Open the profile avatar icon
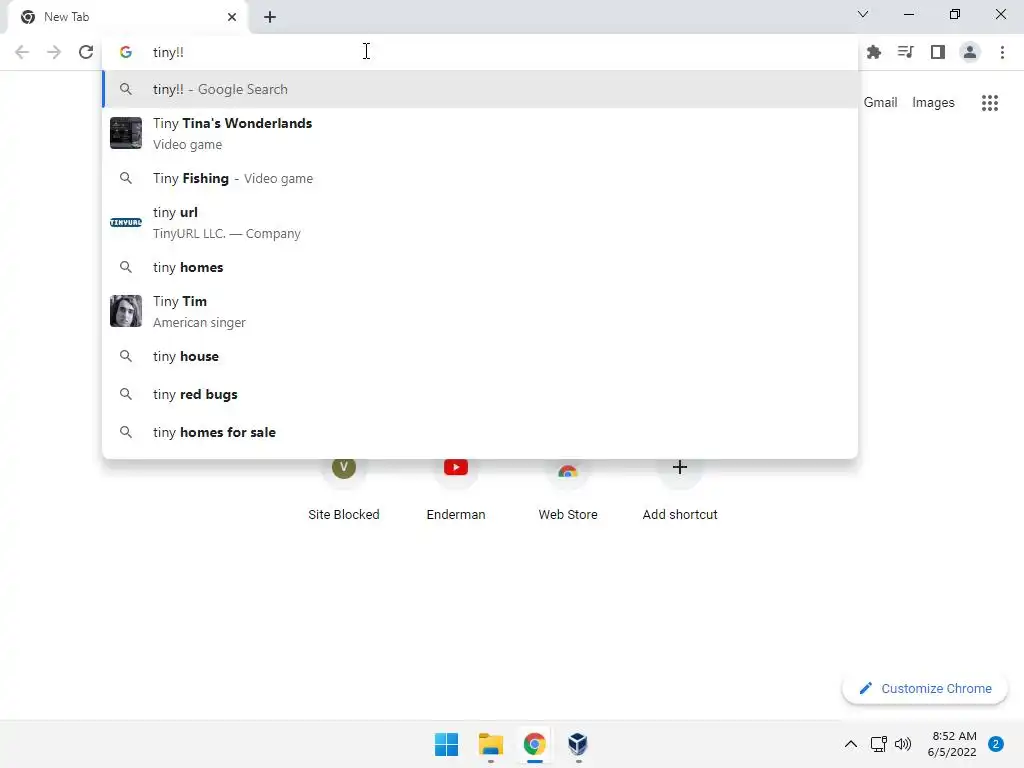The width and height of the screenshot is (1024, 768). coord(970,52)
